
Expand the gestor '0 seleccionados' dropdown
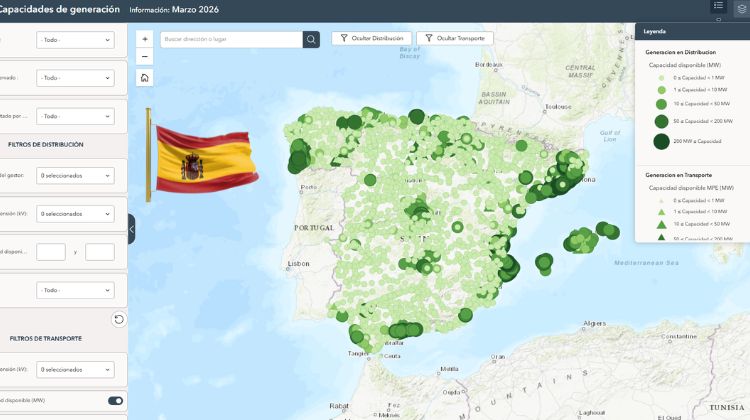click(75, 176)
